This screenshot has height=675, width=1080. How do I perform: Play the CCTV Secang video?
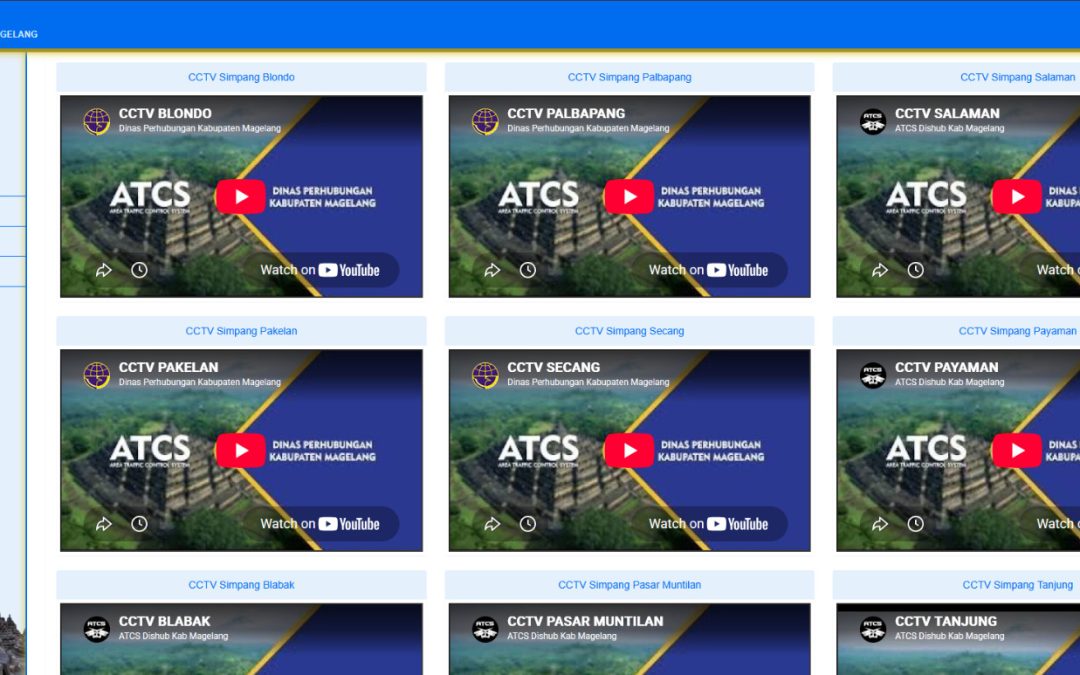click(x=629, y=450)
